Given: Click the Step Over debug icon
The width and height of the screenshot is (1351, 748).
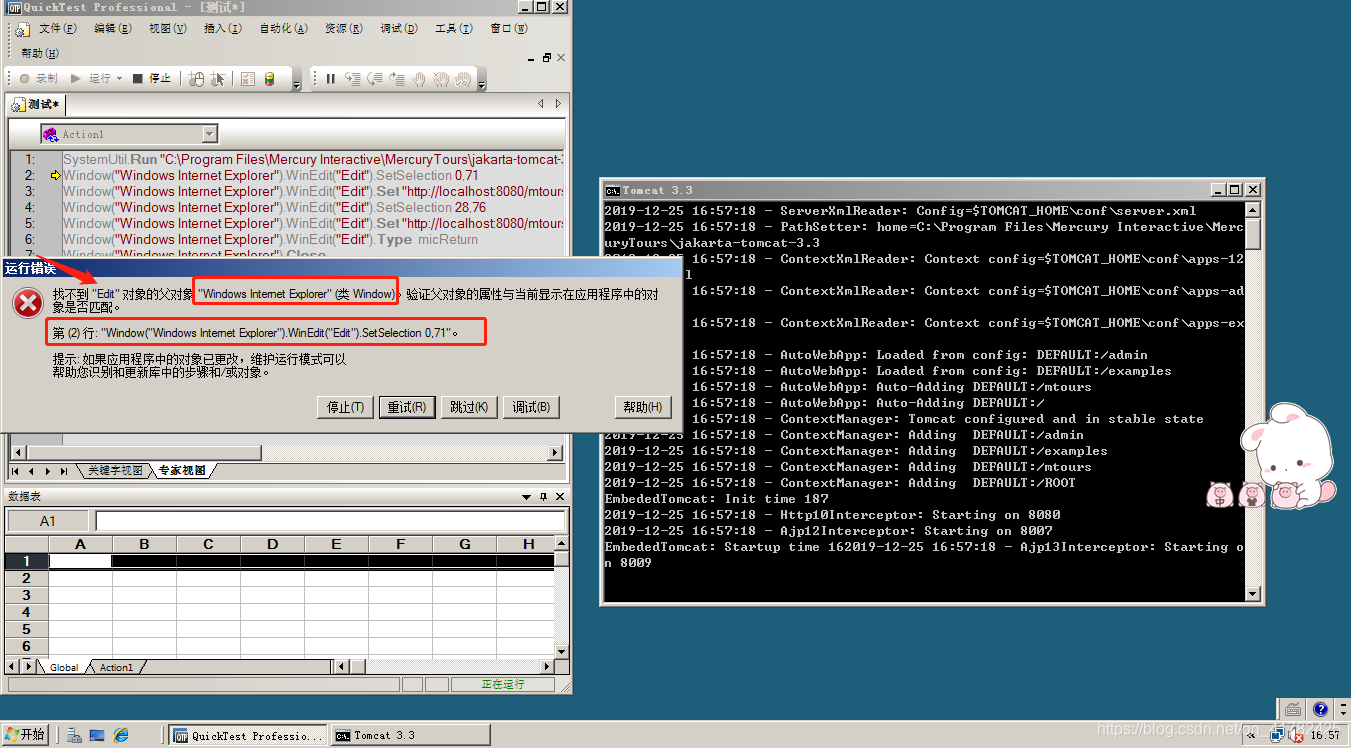Looking at the screenshot, I should [376, 79].
